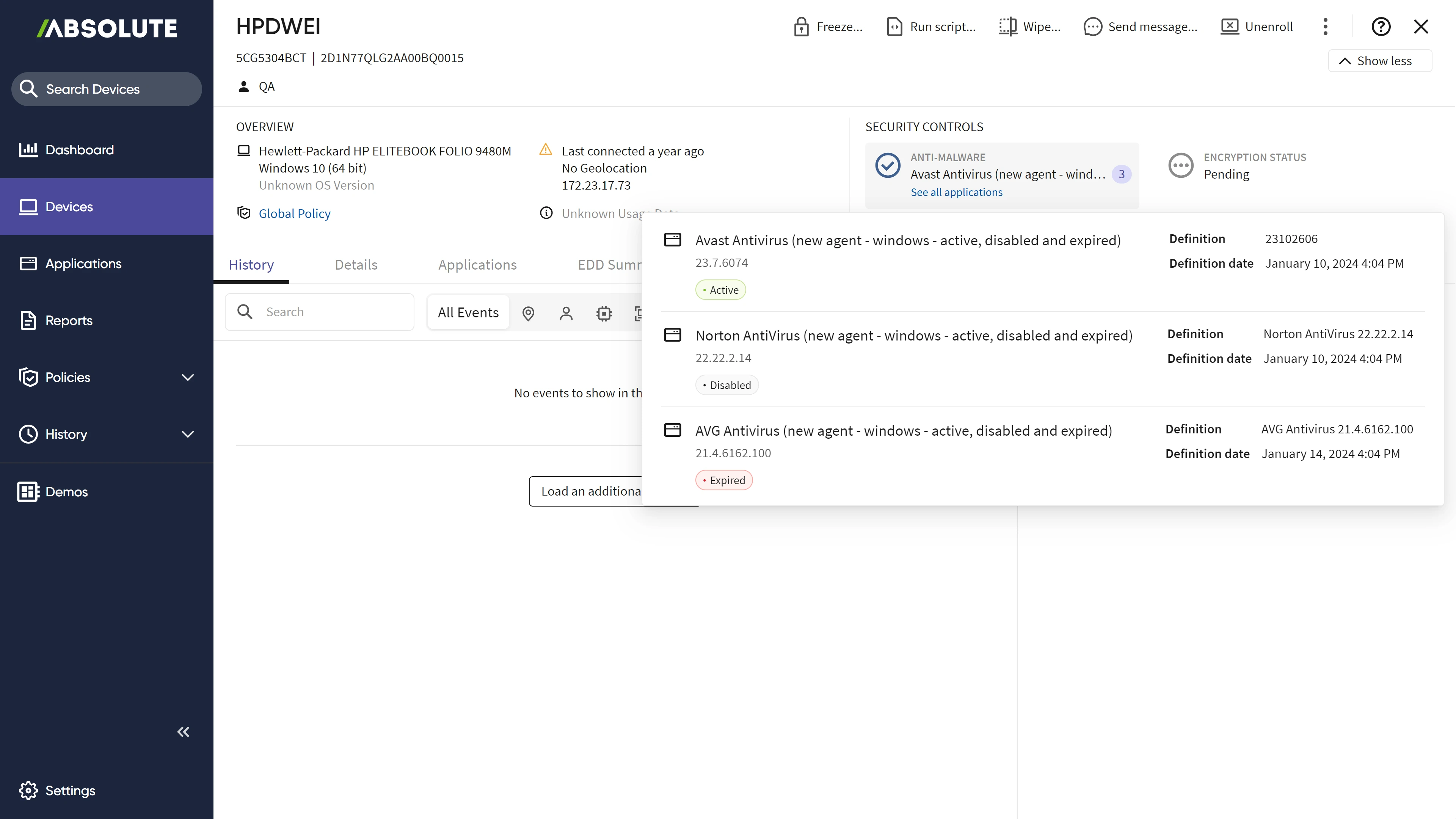Image resolution: width=1456 pixels, height=819 pixels.
Task: Switch to the History tab
Action: (x=251, y=265)
